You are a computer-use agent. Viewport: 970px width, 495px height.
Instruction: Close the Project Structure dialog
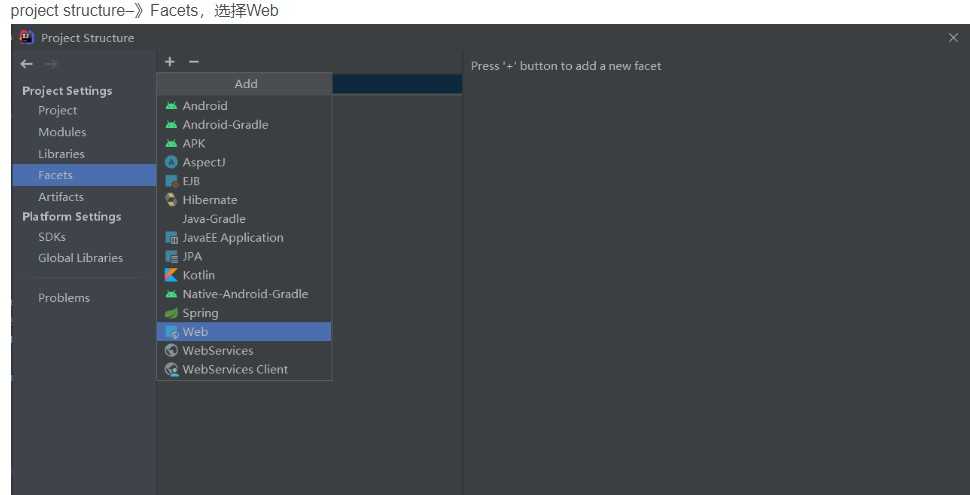[953, 38]
